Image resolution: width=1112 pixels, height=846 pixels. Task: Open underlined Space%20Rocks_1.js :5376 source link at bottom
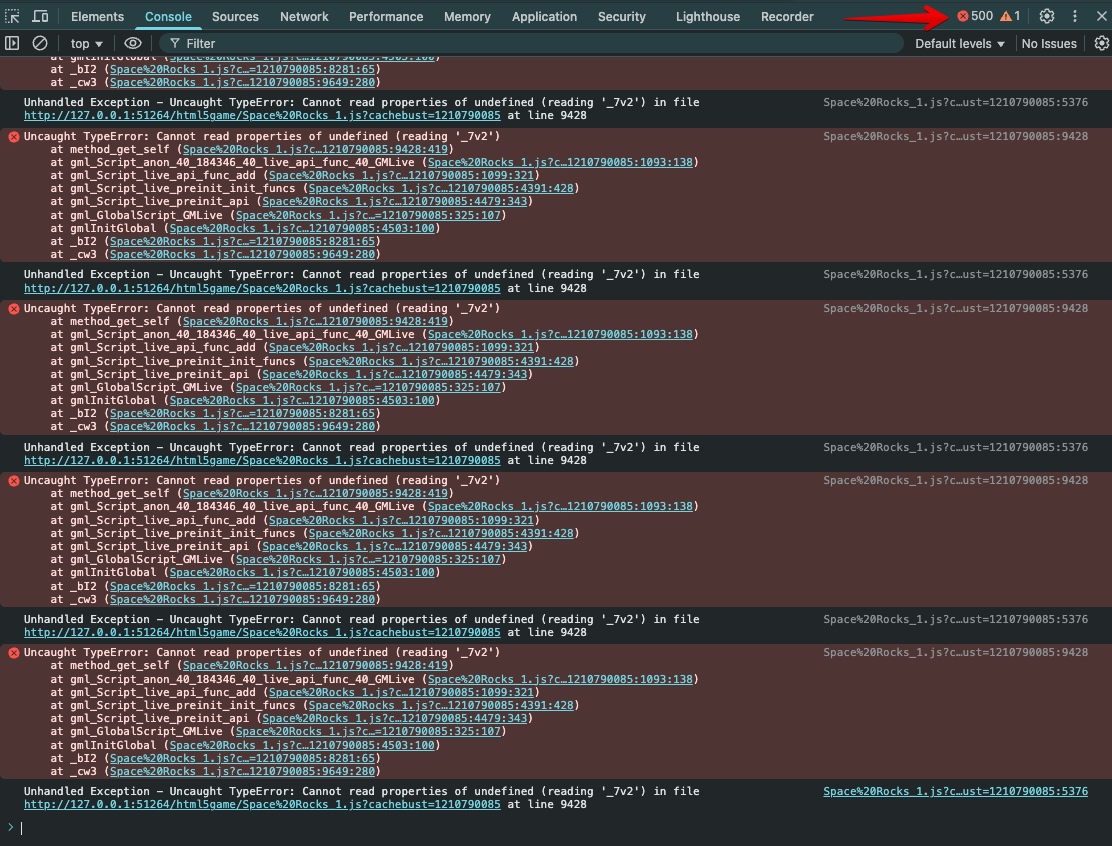(955, 791)
